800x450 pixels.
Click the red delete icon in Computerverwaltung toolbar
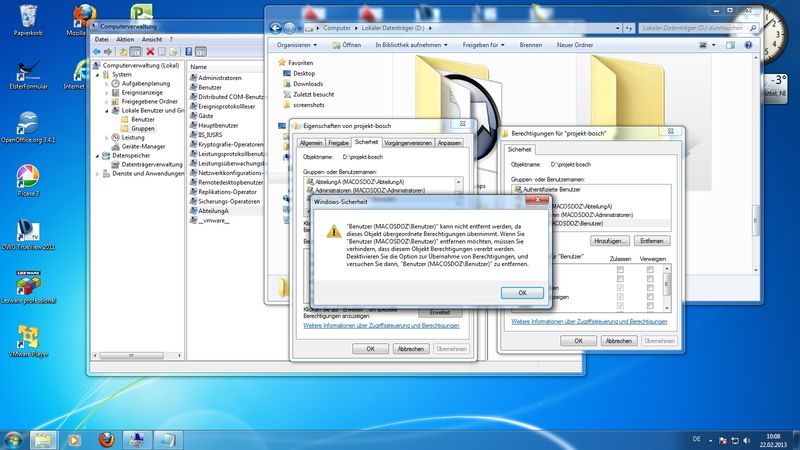(x=150, y=51)
